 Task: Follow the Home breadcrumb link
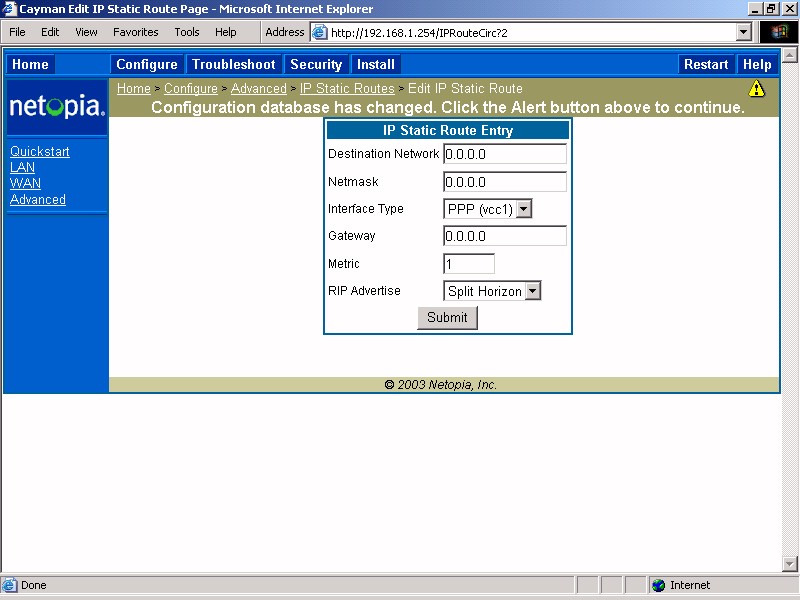point(134,88)
